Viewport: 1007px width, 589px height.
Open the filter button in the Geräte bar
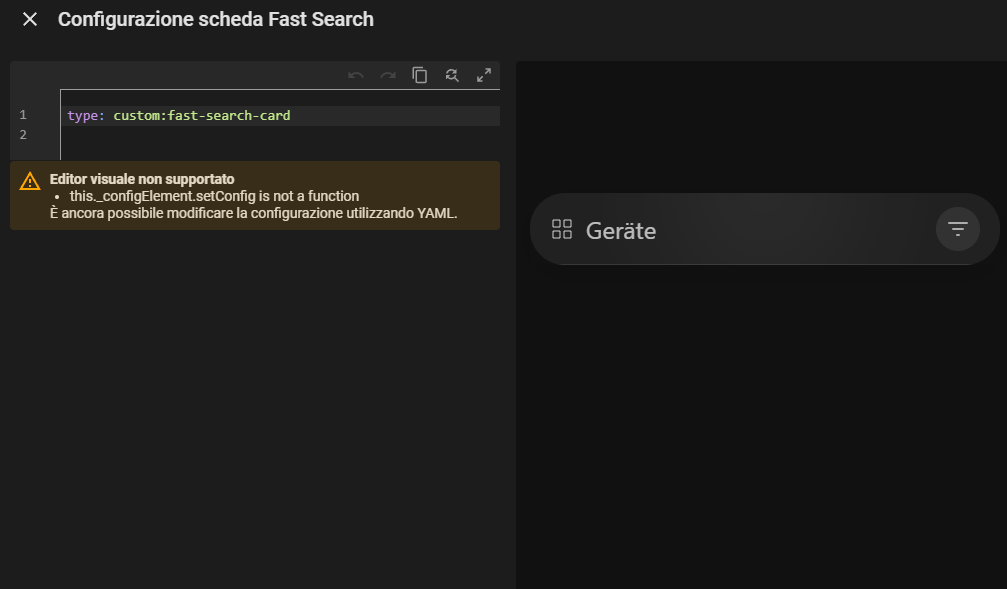point(958,229)
